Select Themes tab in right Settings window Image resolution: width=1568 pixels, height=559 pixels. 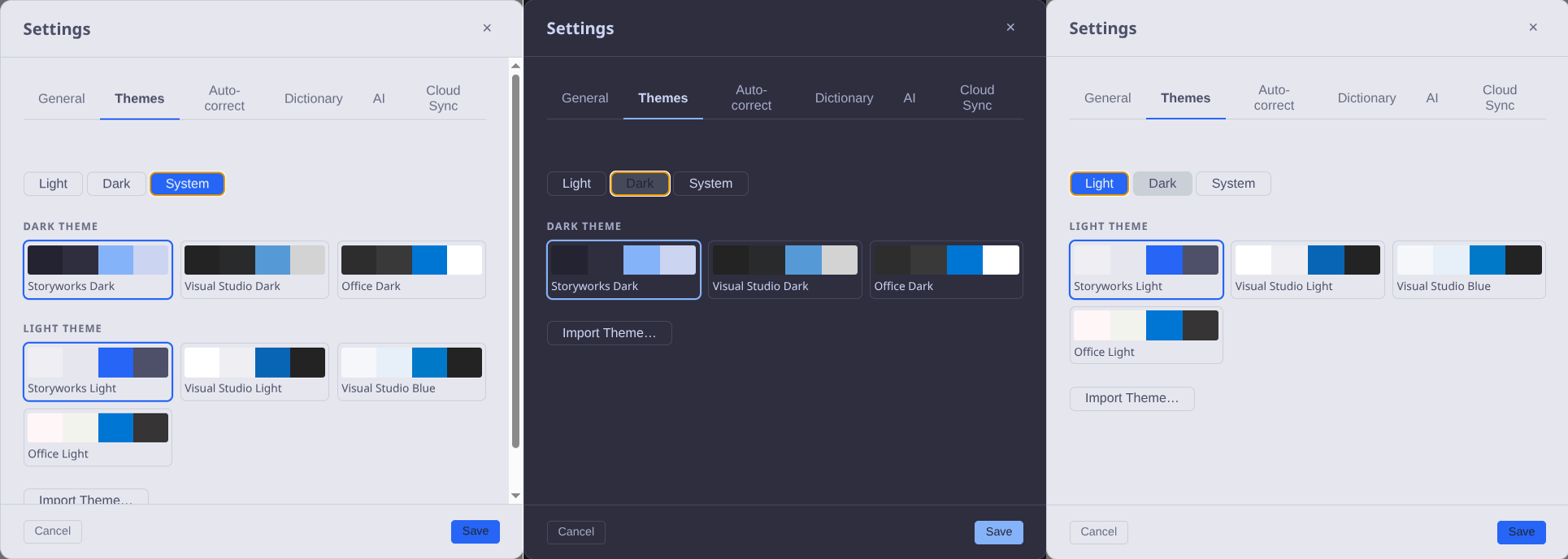[1186, 97]
